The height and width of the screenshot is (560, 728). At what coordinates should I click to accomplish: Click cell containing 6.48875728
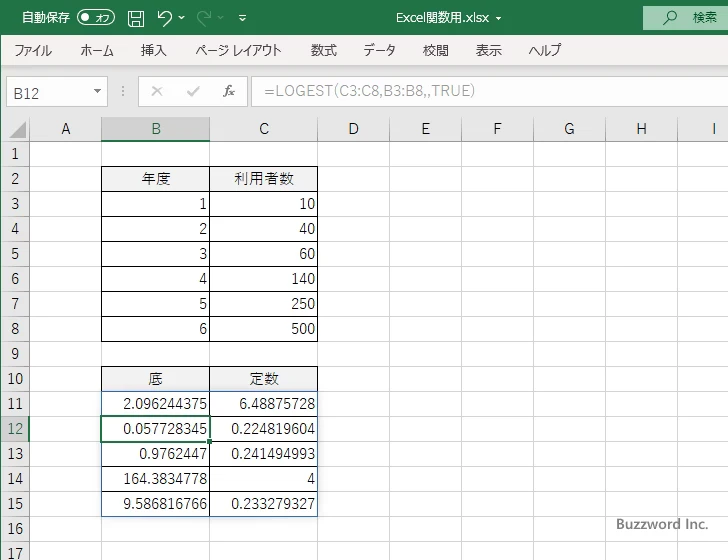pyautogui.click(x=264, y=404)
